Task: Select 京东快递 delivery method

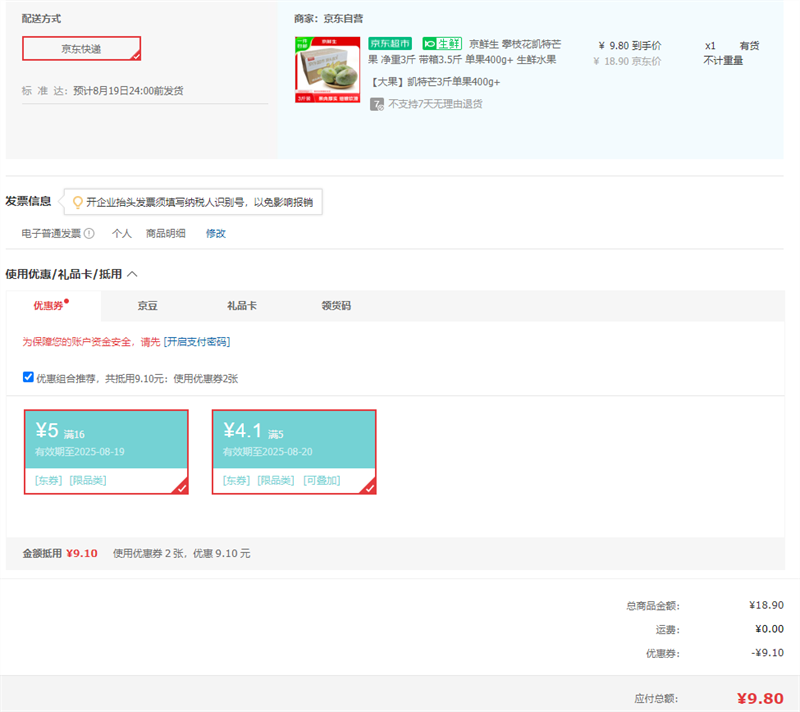Action: 81,49
